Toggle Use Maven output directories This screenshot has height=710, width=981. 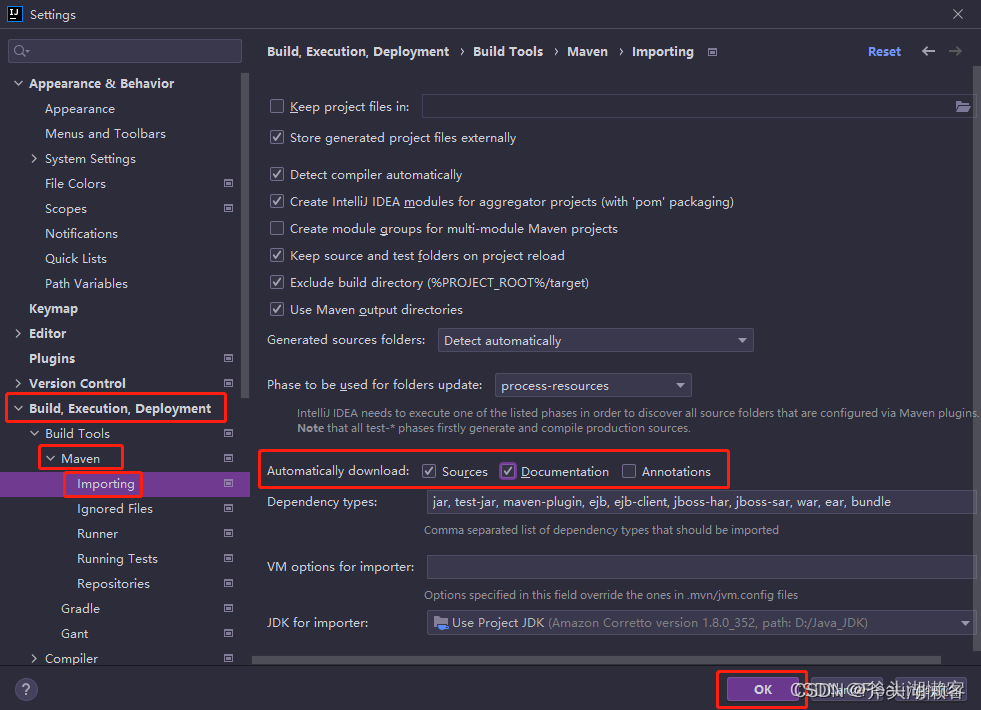point(277,309)
